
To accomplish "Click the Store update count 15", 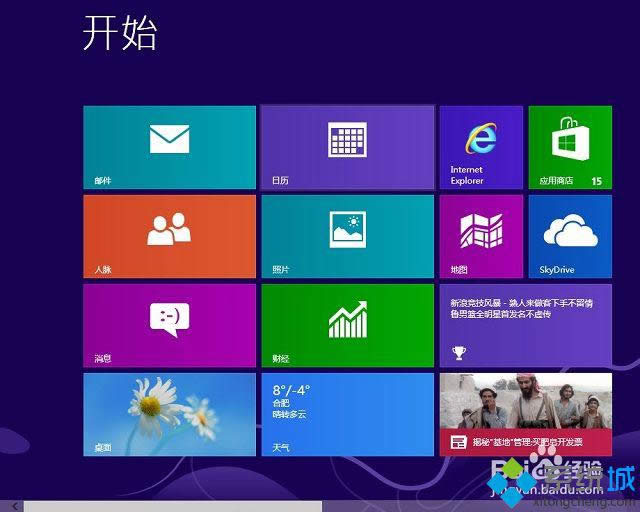I will tap(597, 181).
